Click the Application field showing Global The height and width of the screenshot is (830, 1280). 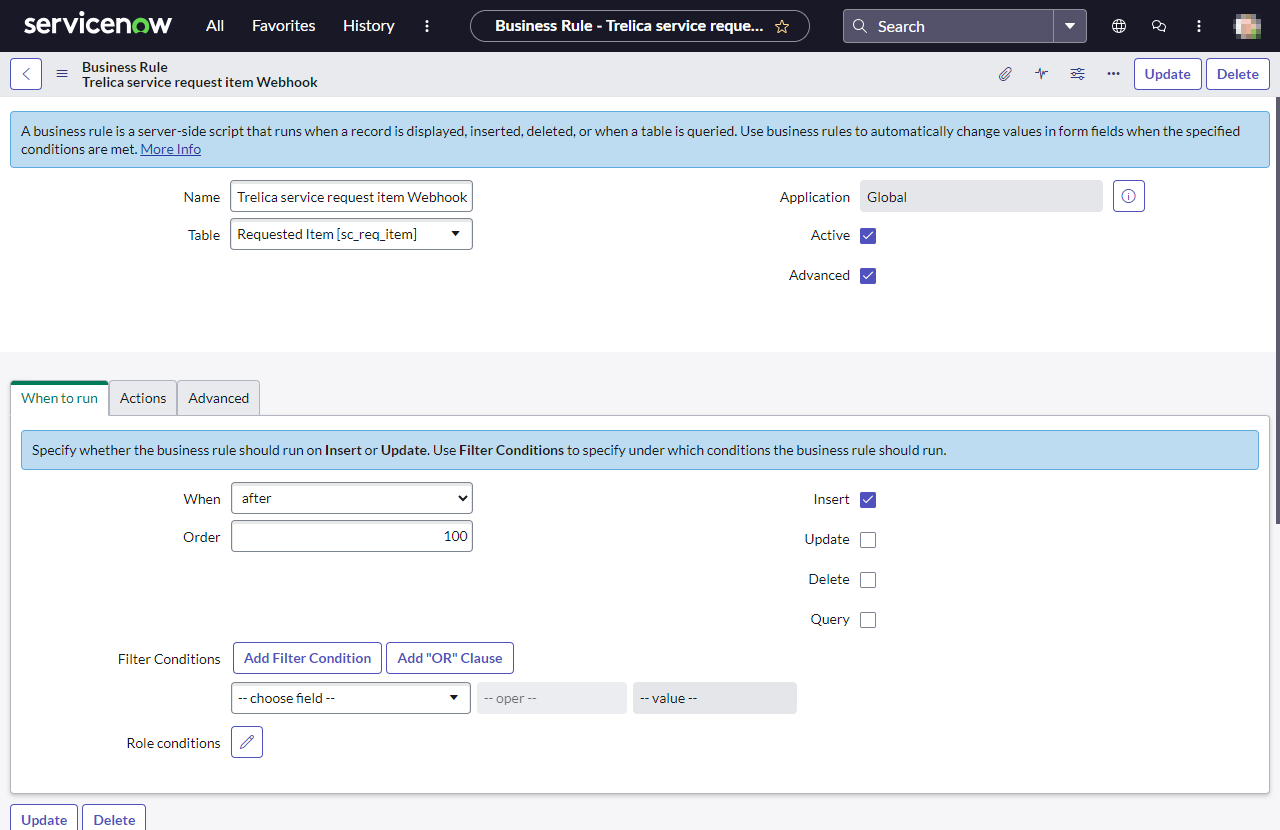(x=981, y=197)
